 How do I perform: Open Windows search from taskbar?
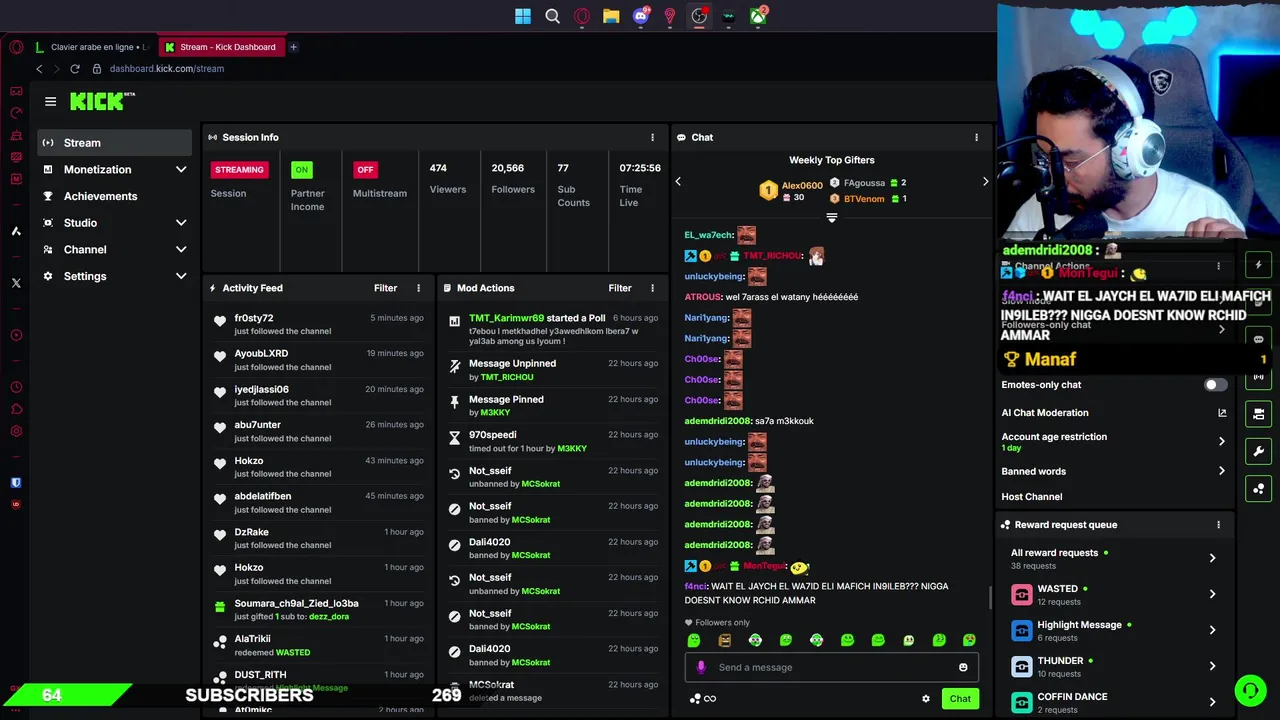tap(552, 16)
